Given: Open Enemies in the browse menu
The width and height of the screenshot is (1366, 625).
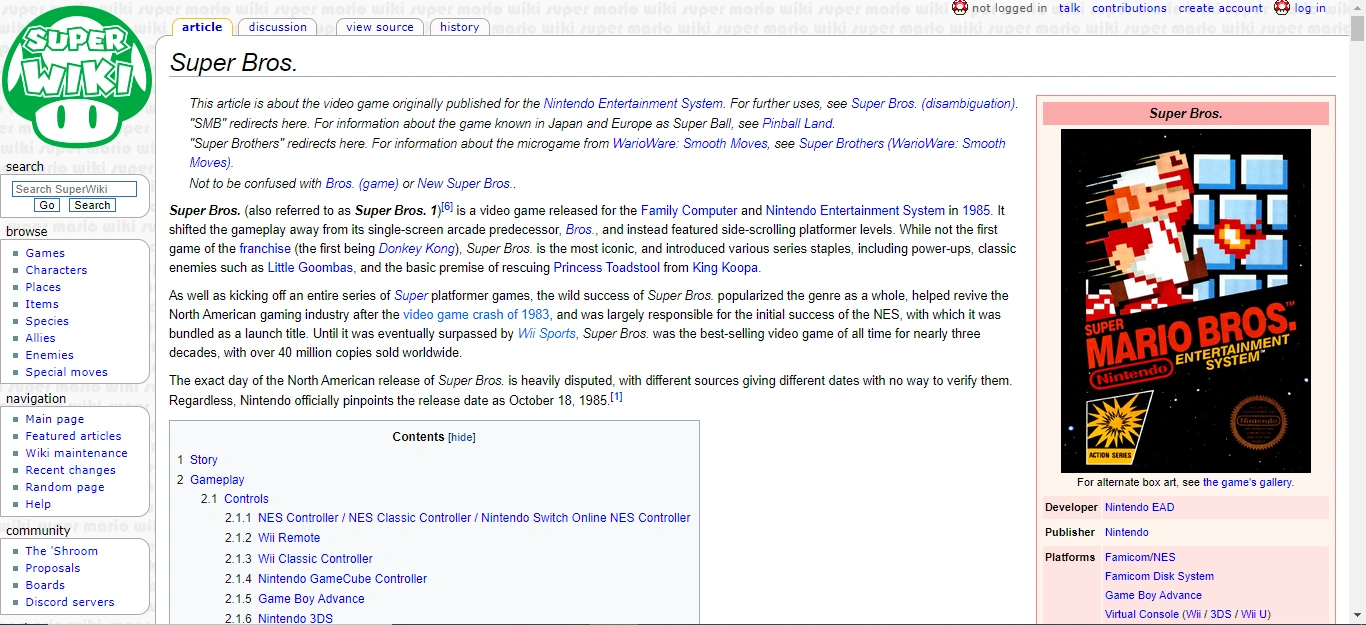Looking at the screenshot, I should pyautogui.click(x=50, y=355).
